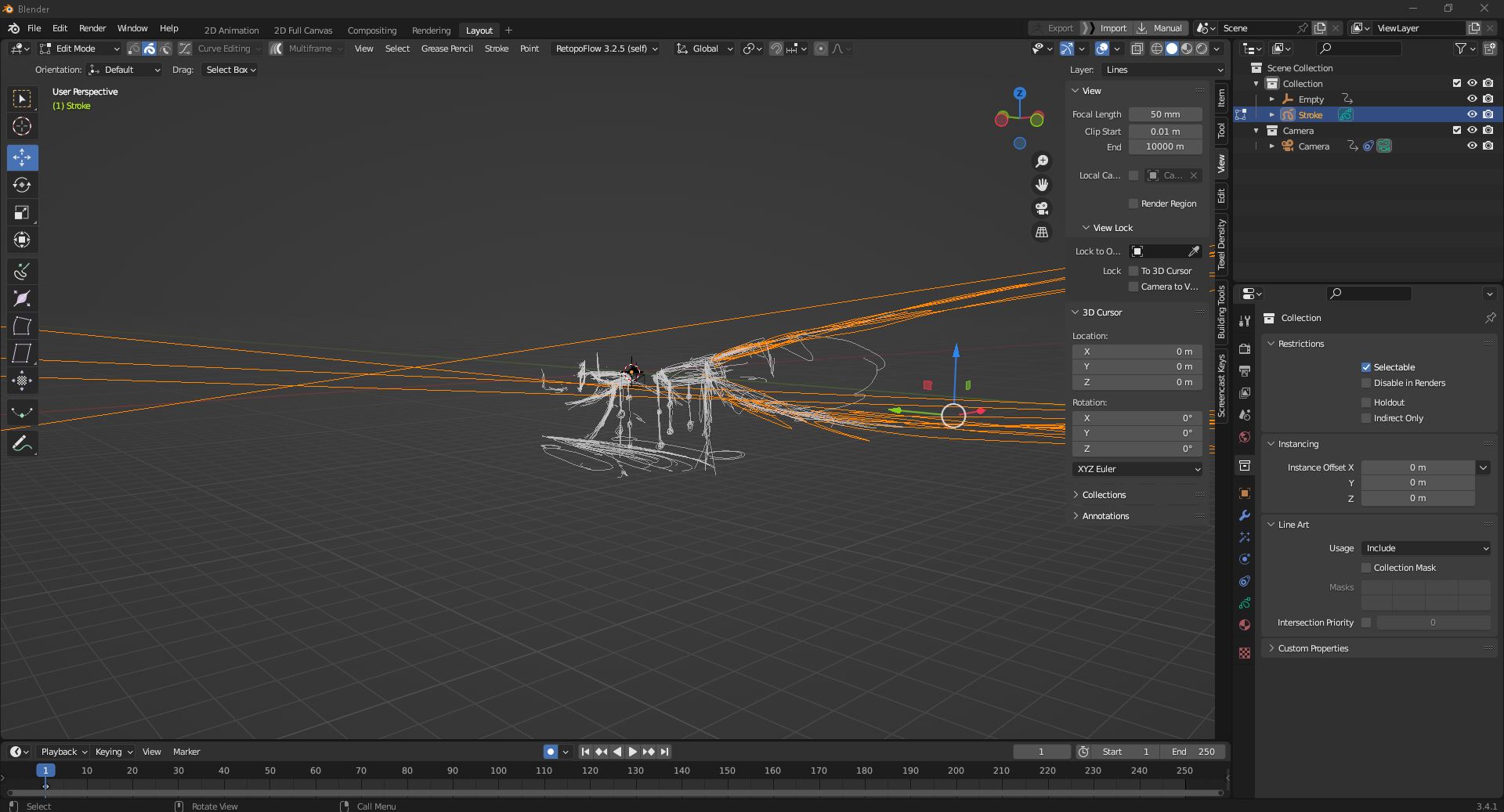Switch to the 2D Animation workspace tab
Image resolution: width=1504 pixels, height=812 pixels.
[x=231, y=31]
